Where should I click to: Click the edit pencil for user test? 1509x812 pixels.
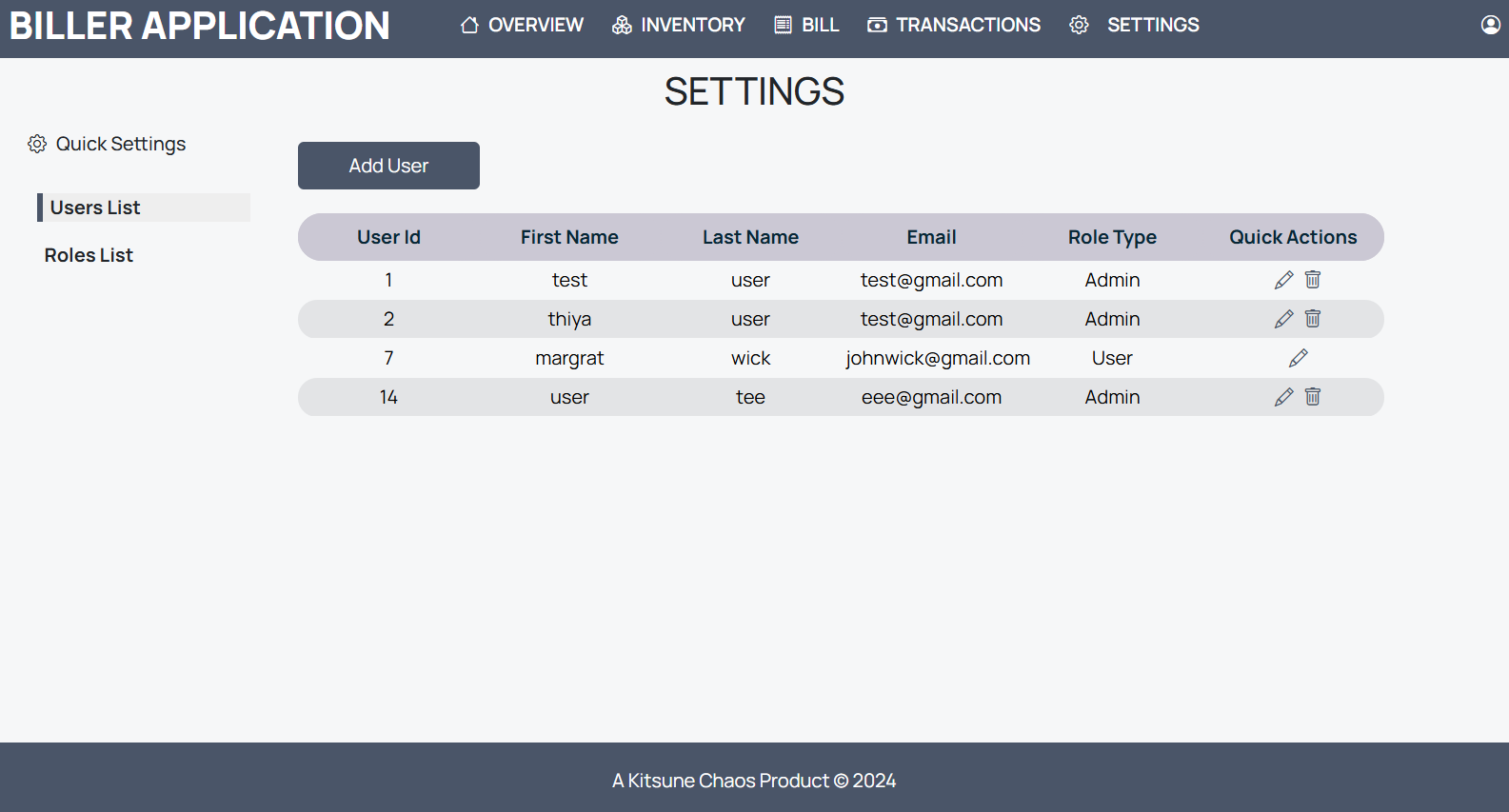point(1283,280)
